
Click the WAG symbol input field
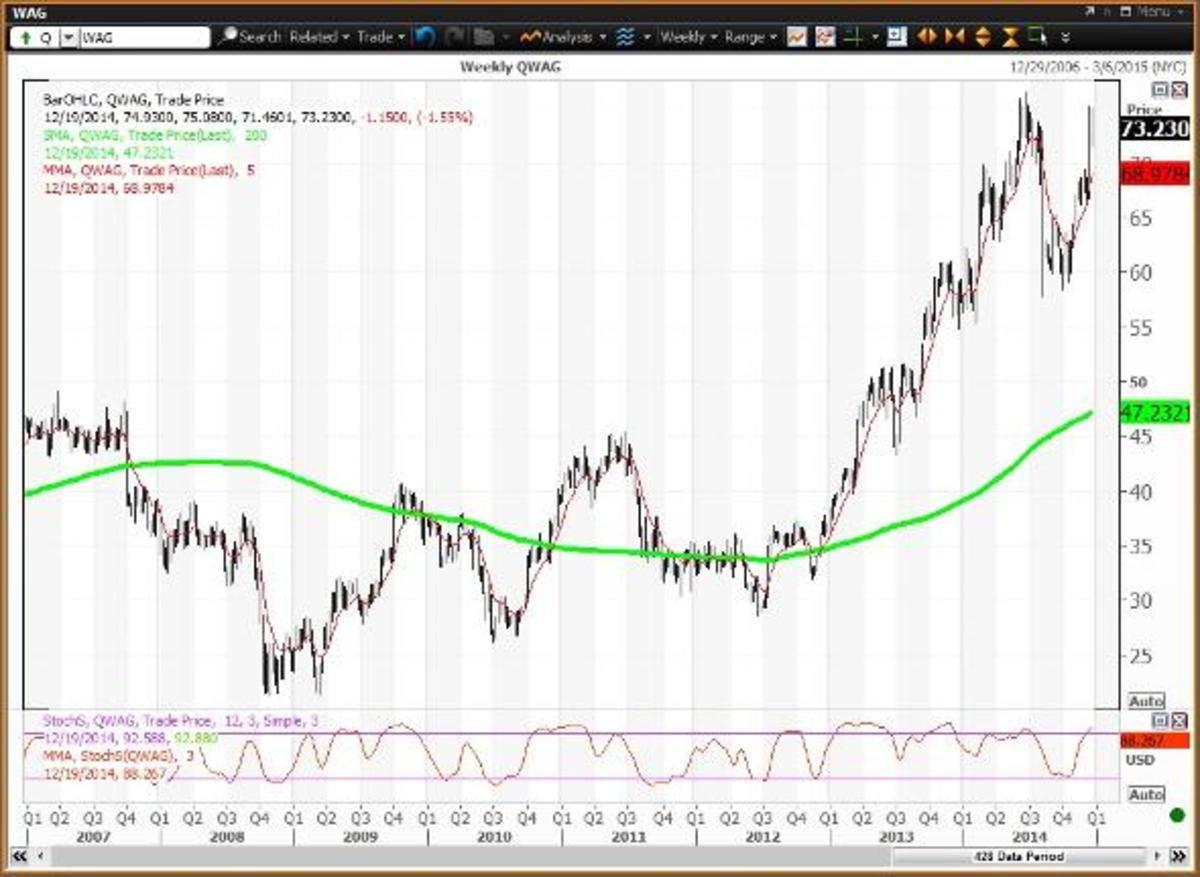point(145,37)
